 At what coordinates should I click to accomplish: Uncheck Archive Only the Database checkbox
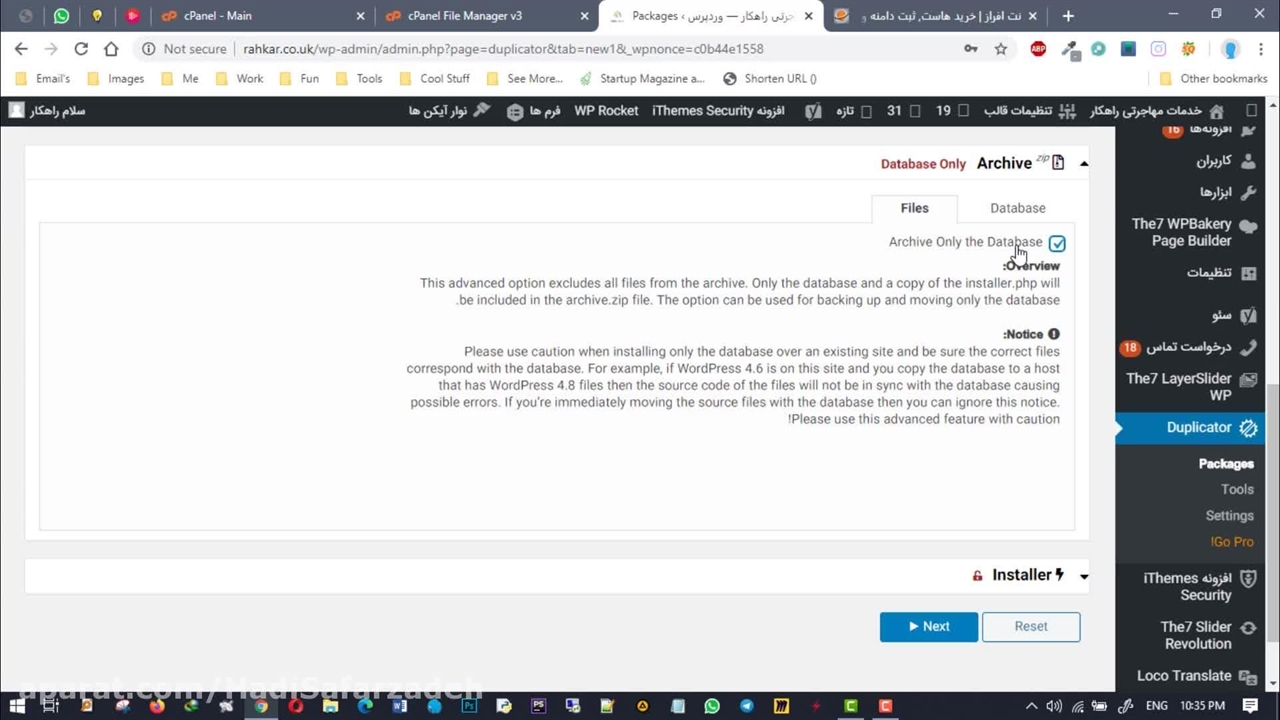(1057, 244)
